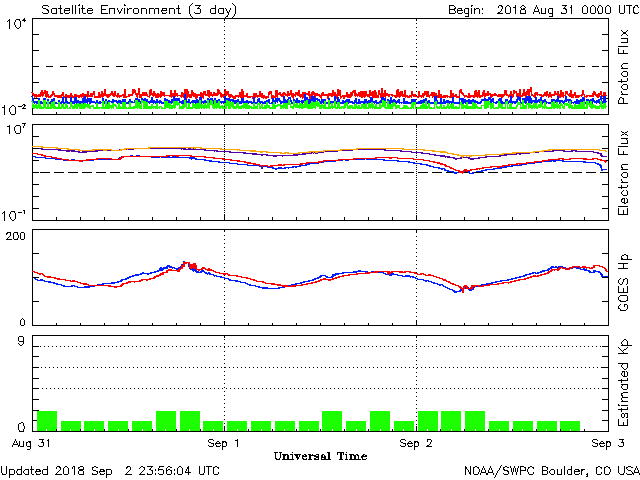
Task: Click the 'Sep 2' date label
Action: [416, 443]
